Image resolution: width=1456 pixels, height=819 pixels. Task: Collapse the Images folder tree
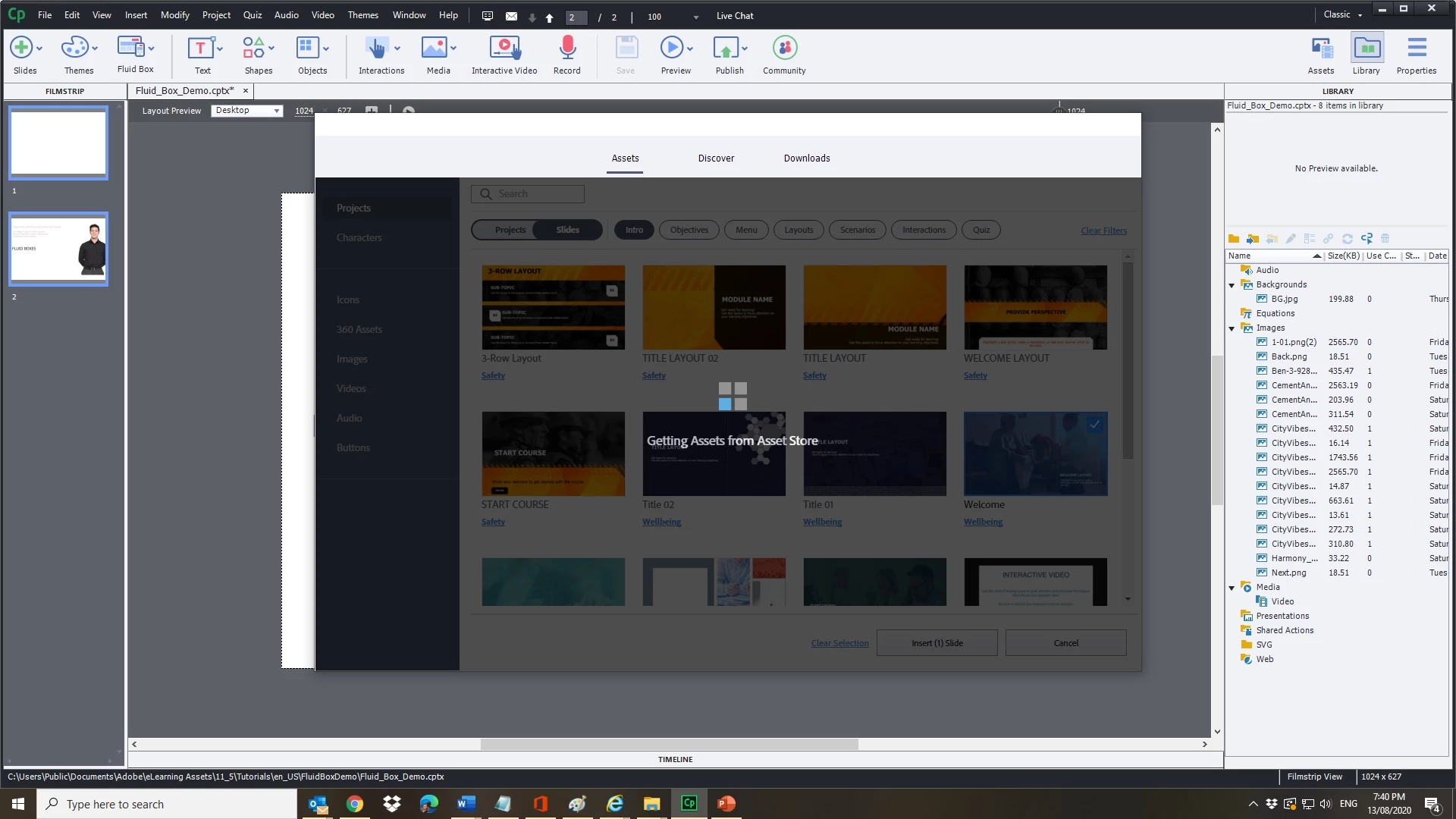1232,328
